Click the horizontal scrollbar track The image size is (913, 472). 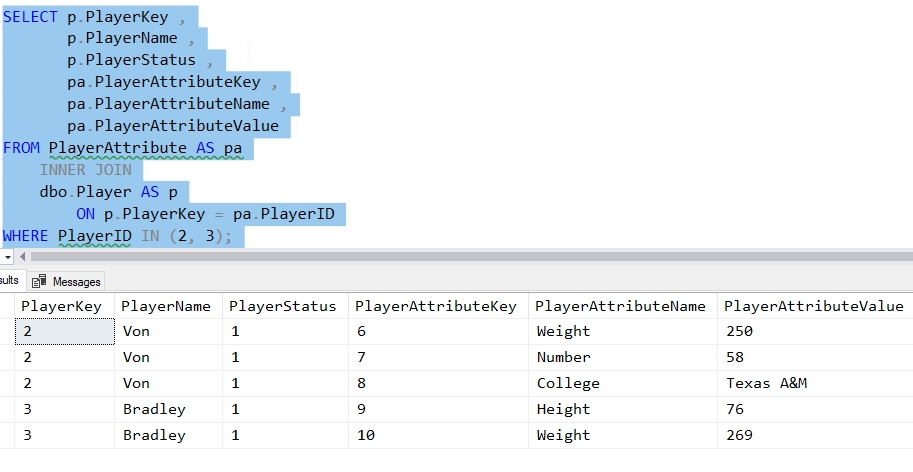click(472, 257)
